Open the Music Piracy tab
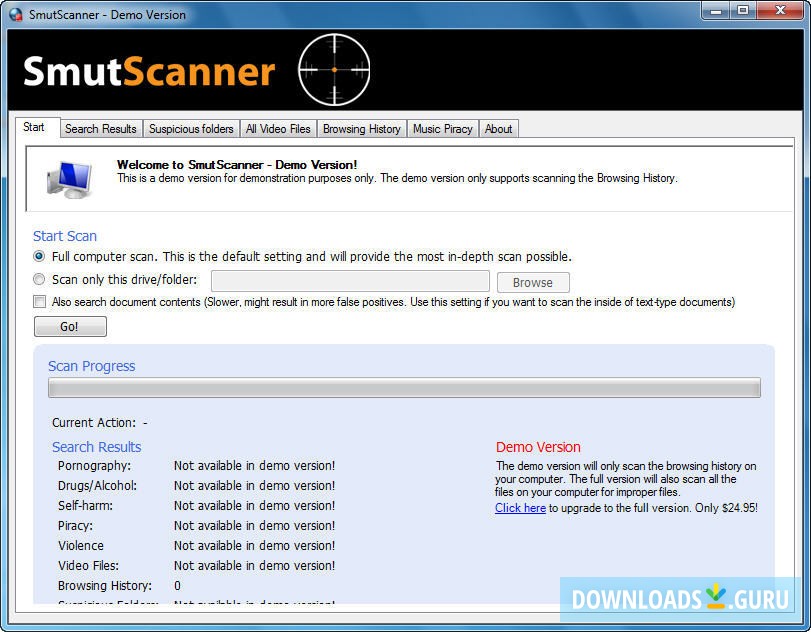Image resolution: width=811 pixels, height=632 pixels. (442, 128)
